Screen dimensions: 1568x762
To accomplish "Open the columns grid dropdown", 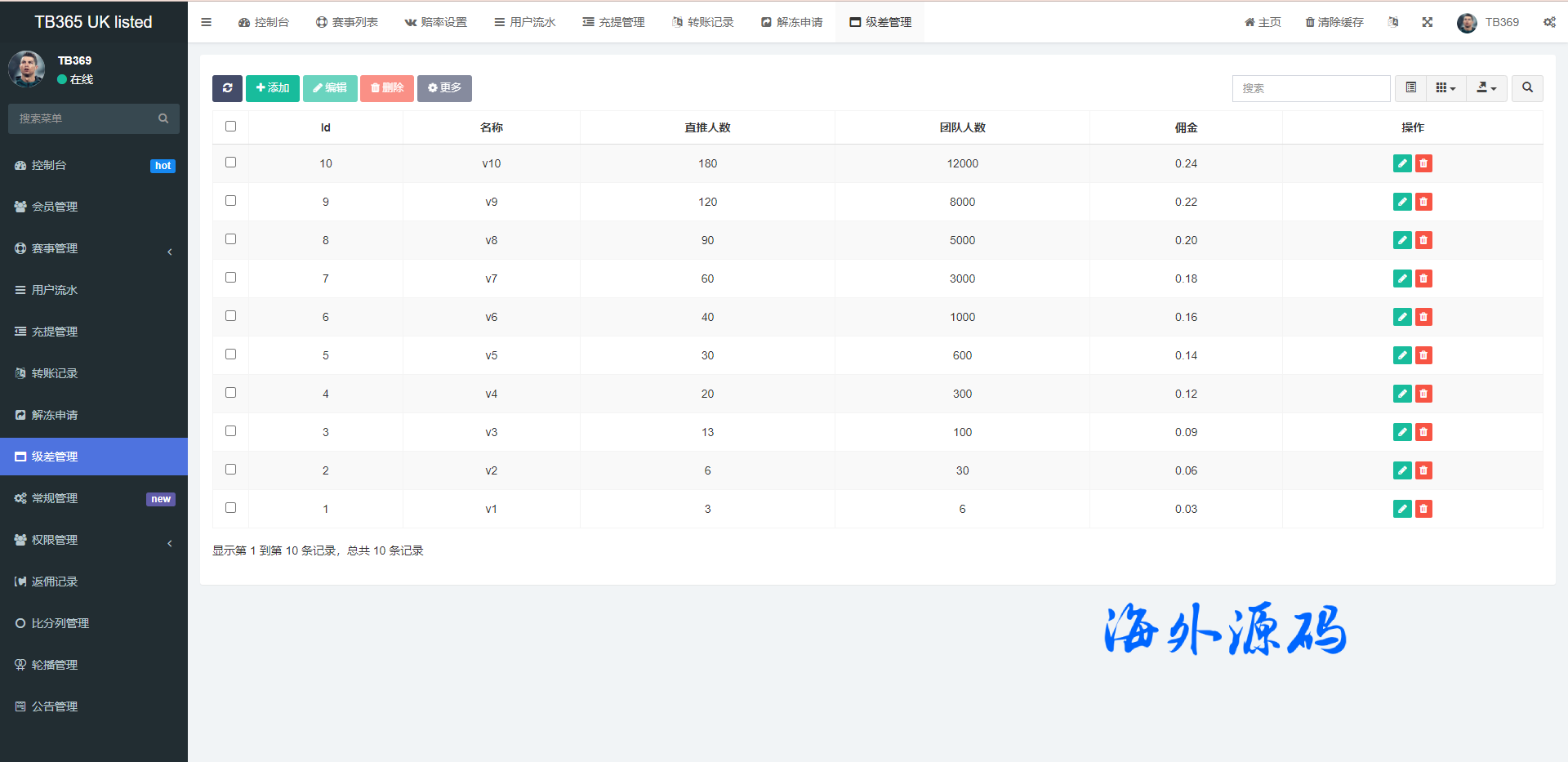I will (x=1445, y=88).
